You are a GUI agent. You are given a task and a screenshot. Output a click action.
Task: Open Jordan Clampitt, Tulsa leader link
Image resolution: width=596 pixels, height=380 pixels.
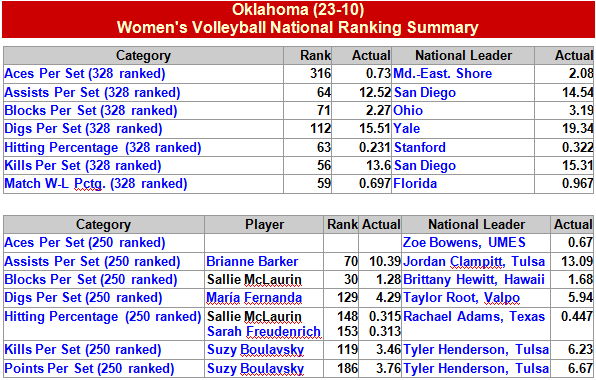[x=474, y=261]
